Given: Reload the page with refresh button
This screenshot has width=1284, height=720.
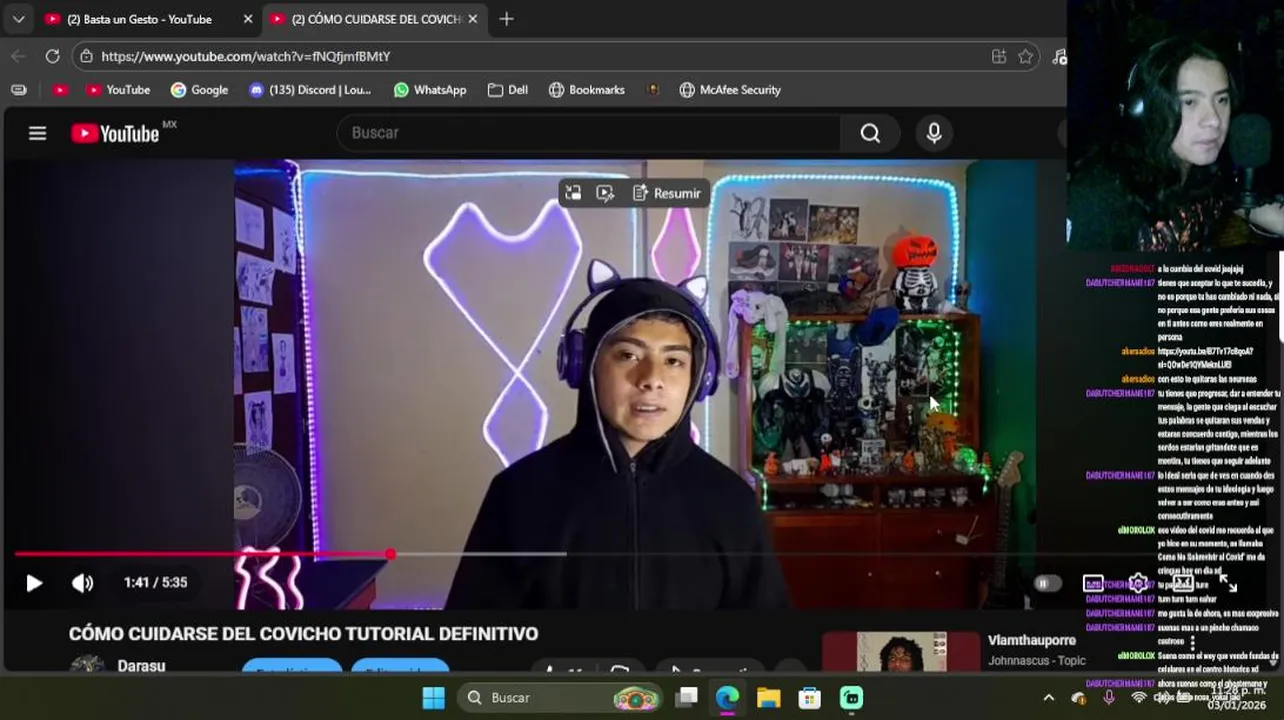Looking at the screenshot, I should click(52, 56).
